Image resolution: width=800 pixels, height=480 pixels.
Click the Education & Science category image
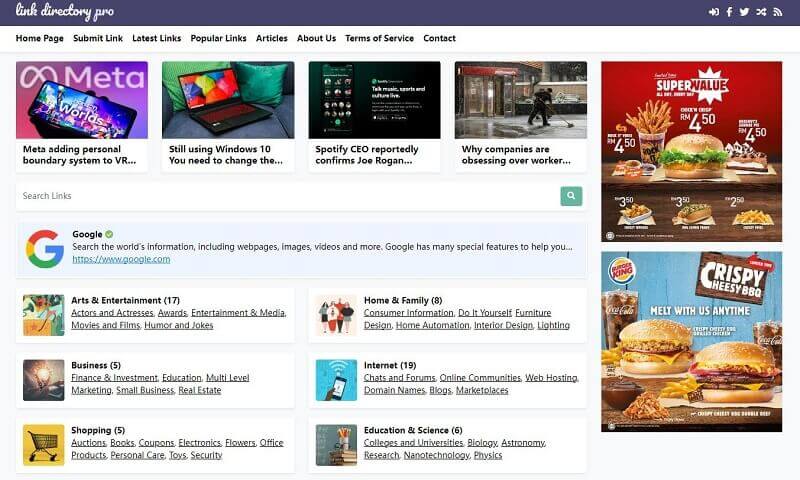(x=336, y=445)
